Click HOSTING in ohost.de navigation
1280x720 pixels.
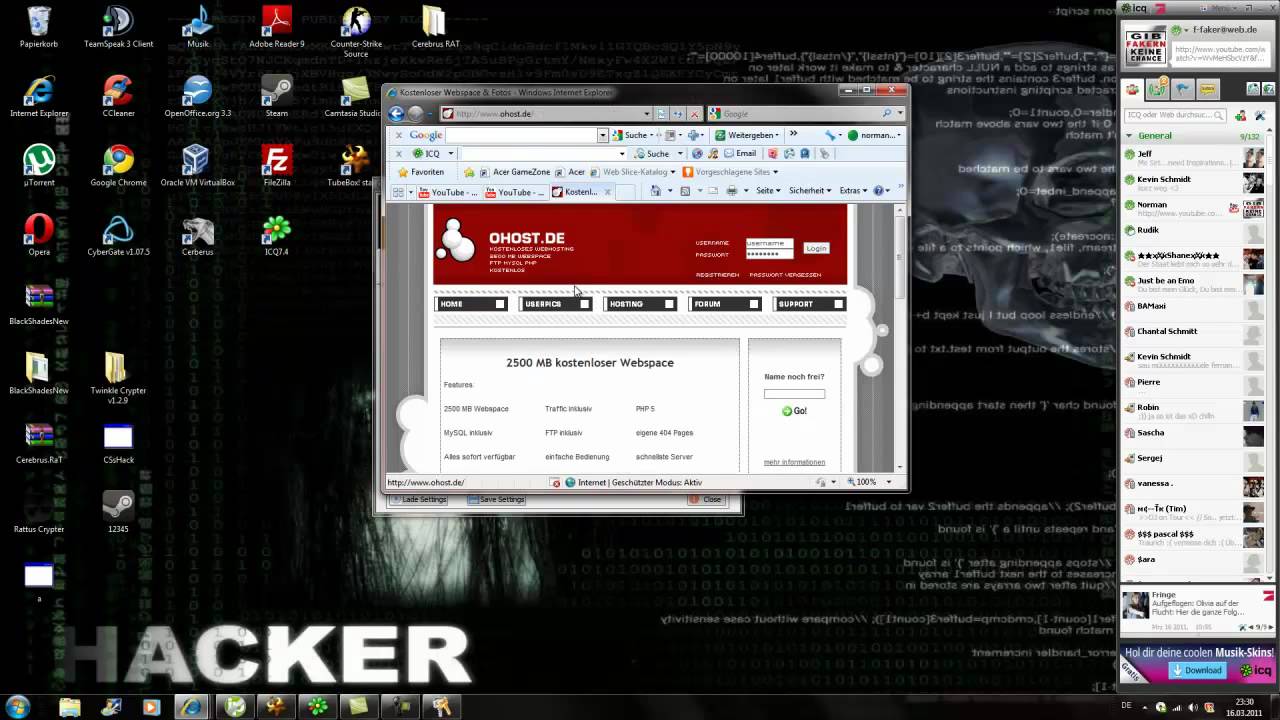pyautogui.click(x=641, y=304)
